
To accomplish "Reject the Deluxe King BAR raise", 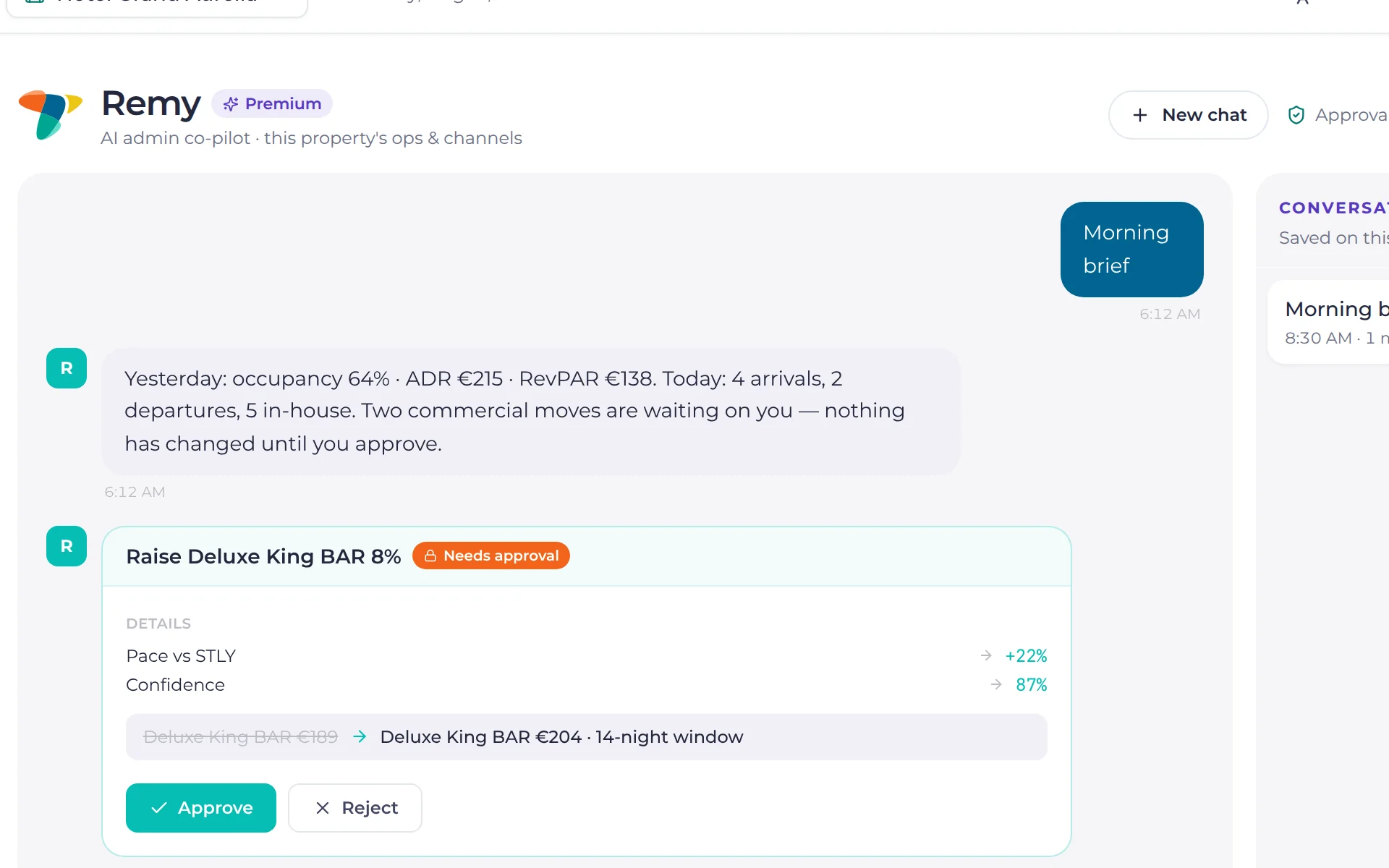I will (x=355, y=808).
